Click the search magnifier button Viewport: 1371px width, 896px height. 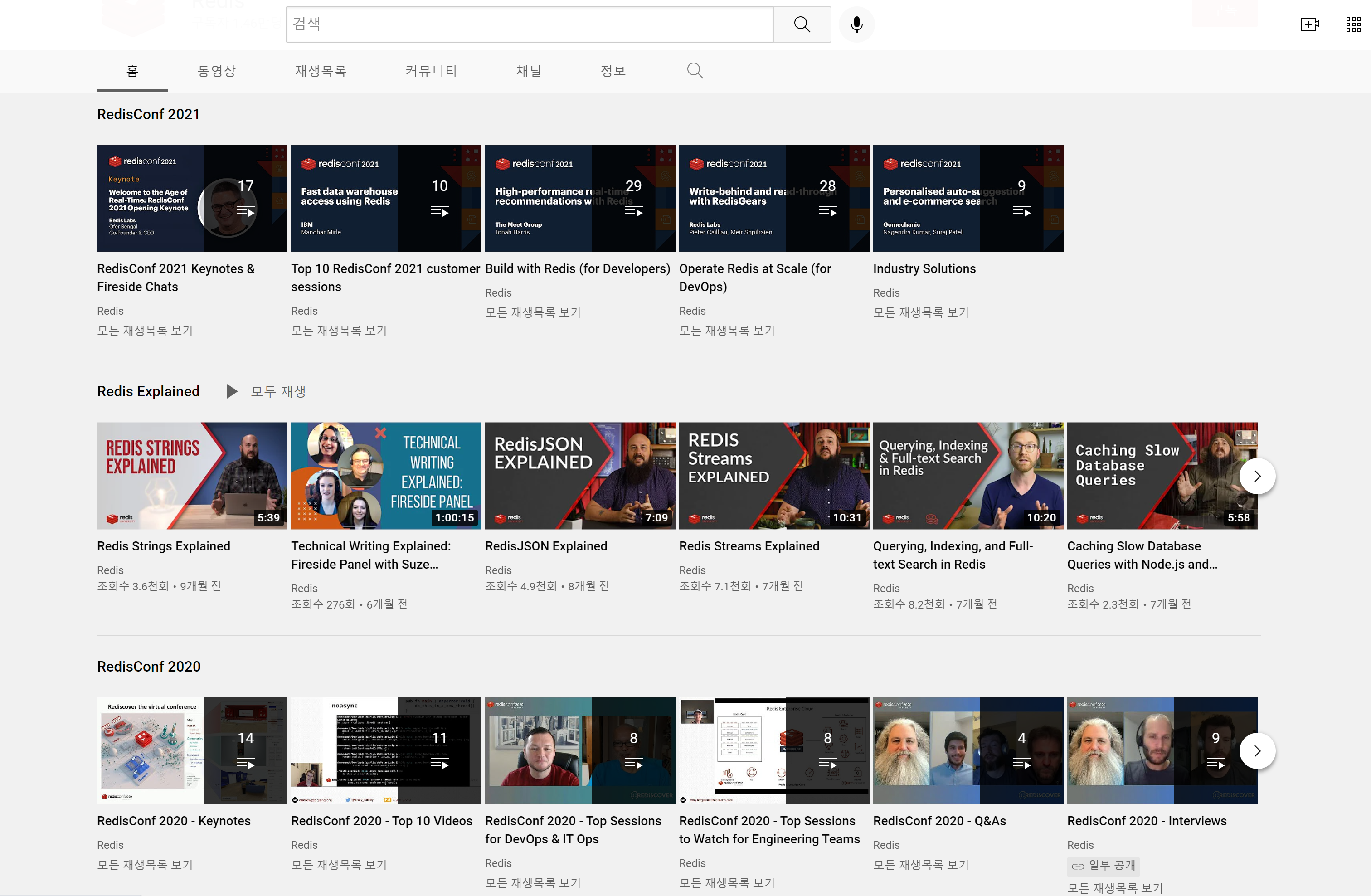(802, 24)
